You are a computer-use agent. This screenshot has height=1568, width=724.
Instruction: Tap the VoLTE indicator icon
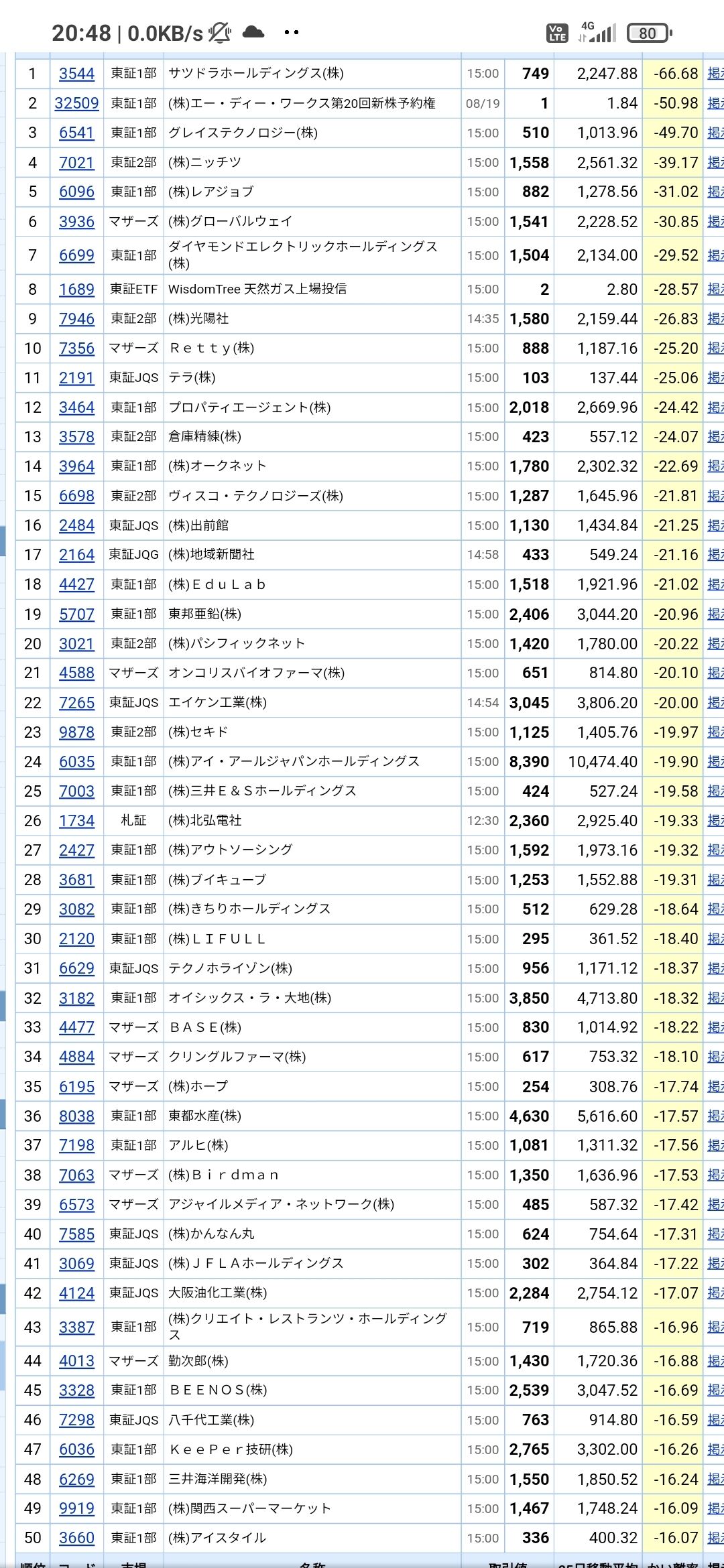pyautogui.click(x=557, y=33)
